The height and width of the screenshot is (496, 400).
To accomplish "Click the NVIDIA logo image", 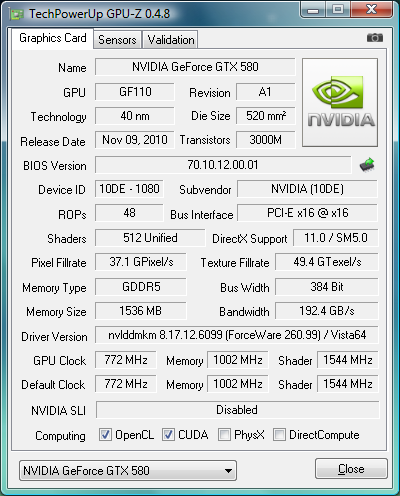I will pos(340,102).
